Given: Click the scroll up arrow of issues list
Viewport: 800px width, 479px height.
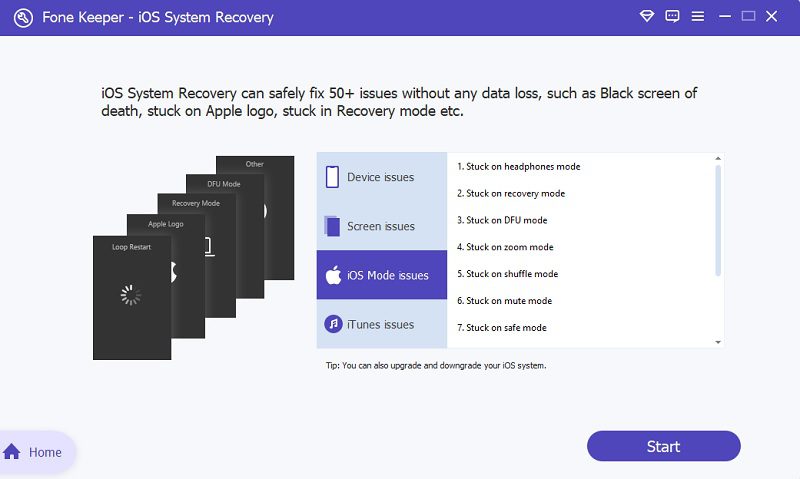Looking at the screenshot, I should click(718, 159).
